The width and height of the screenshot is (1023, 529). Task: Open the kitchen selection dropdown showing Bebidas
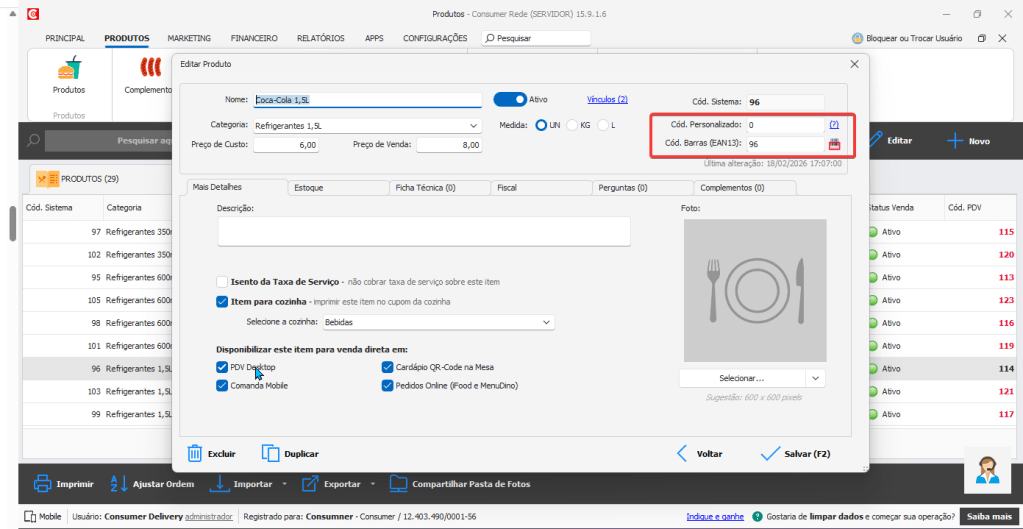(546, 322)
